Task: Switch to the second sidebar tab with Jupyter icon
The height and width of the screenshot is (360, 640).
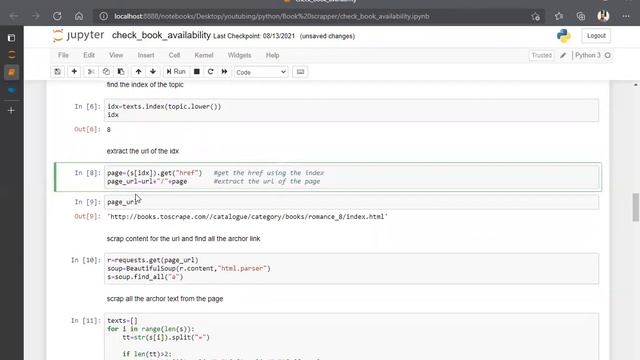Action: (x=11, y=55)
